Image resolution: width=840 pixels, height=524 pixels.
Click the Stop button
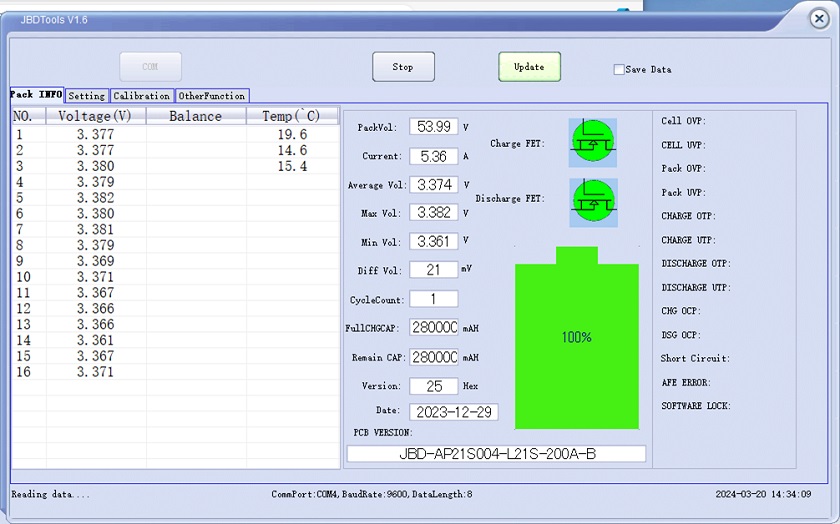403,67
